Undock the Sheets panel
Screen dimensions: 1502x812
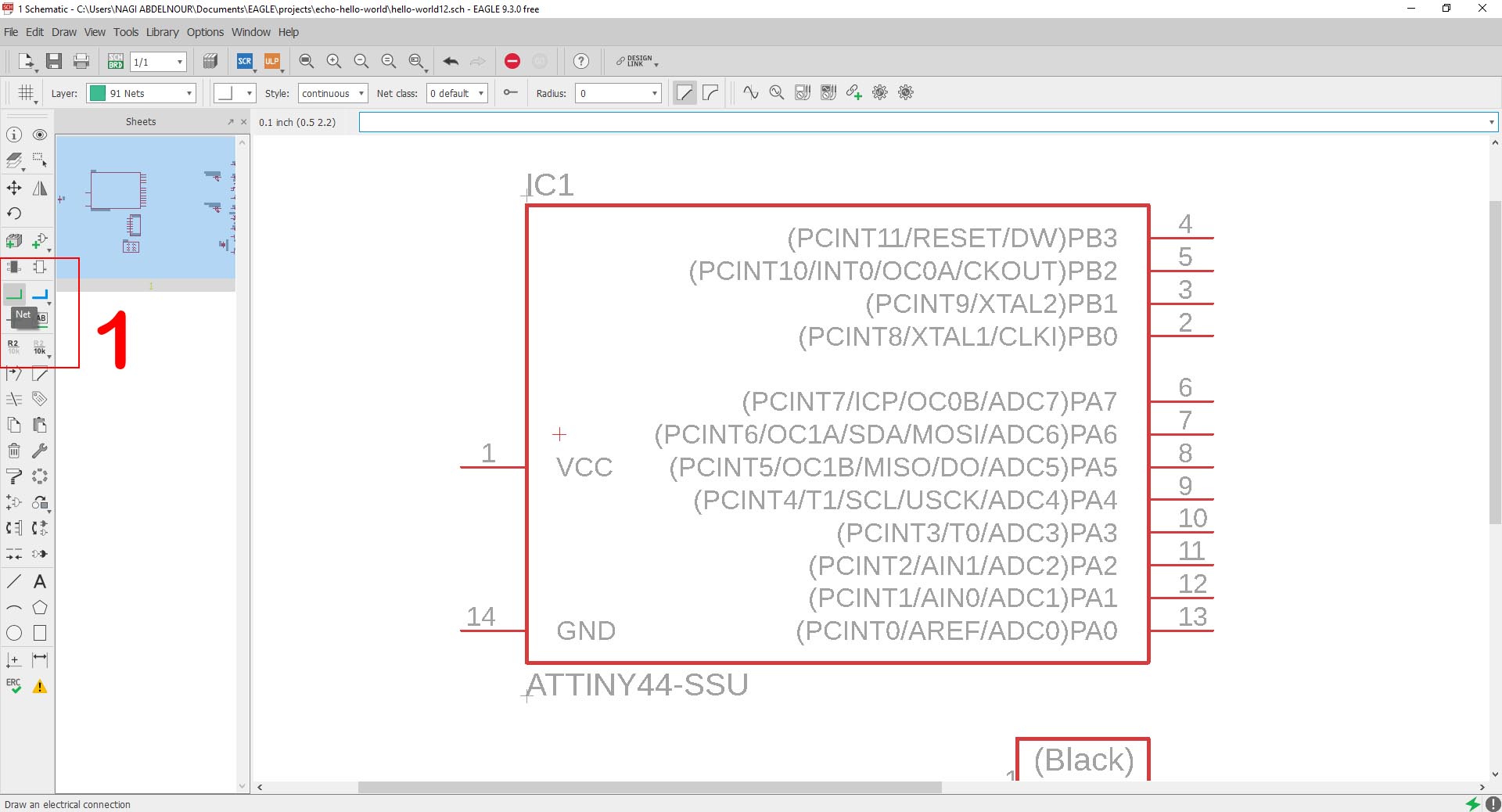click(231, 122)
